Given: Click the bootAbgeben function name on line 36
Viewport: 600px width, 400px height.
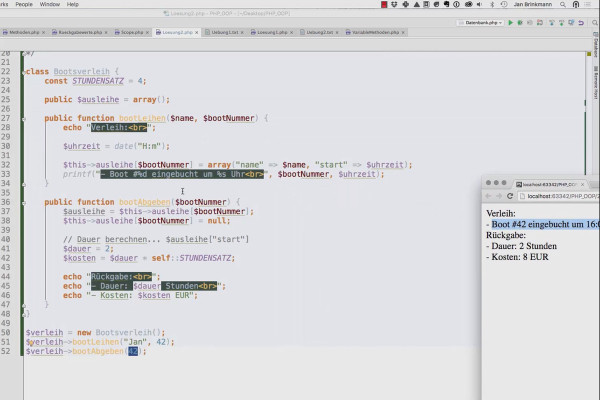Looking at the screenshot, I should coord(145,202).
